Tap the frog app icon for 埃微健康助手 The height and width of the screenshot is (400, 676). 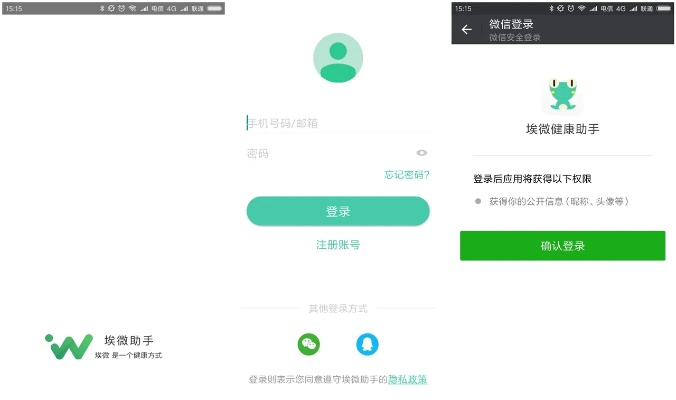point(562,95)
